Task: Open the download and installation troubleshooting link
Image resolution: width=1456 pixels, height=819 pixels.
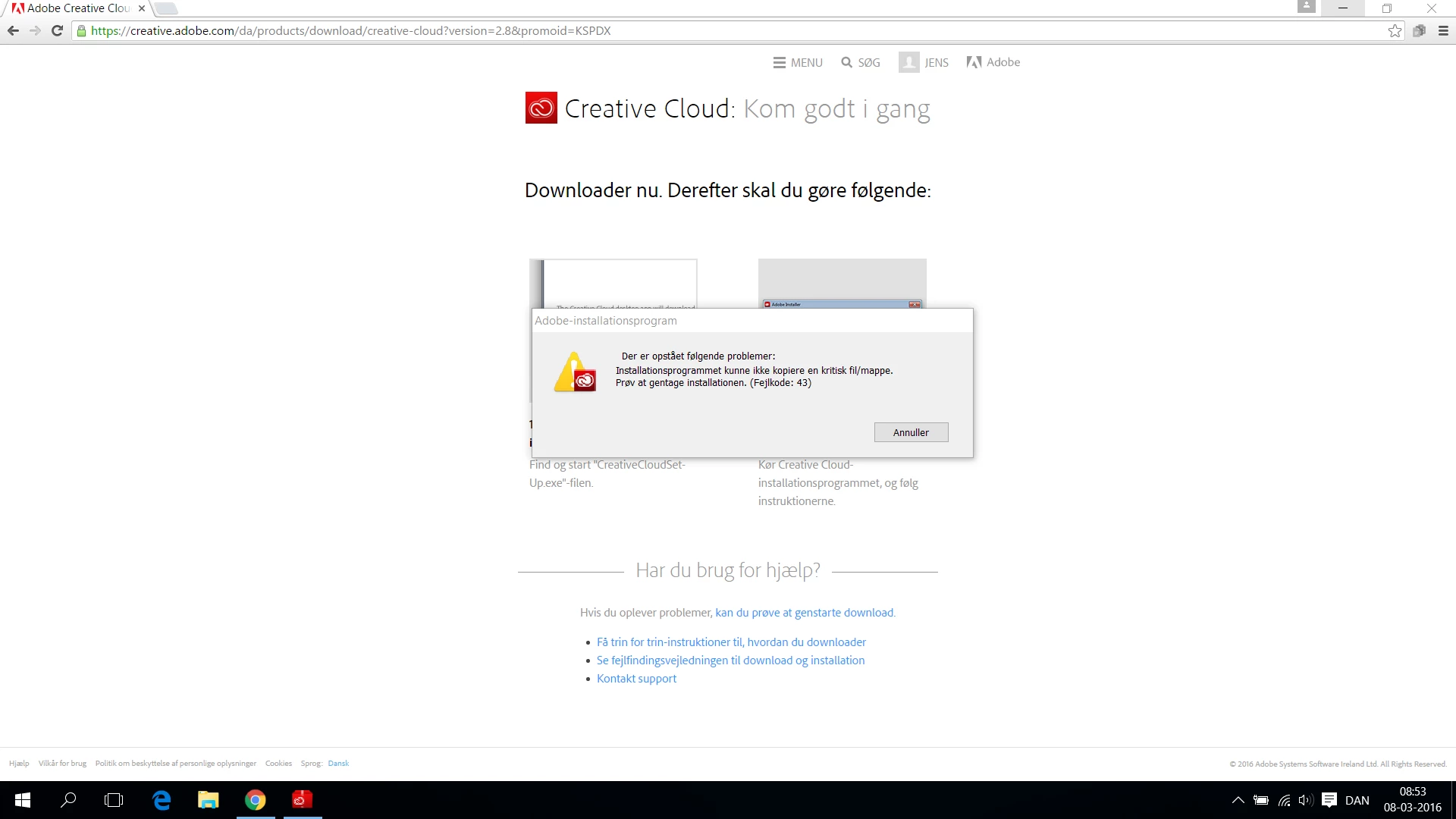Action: click(x=730, y=661)
